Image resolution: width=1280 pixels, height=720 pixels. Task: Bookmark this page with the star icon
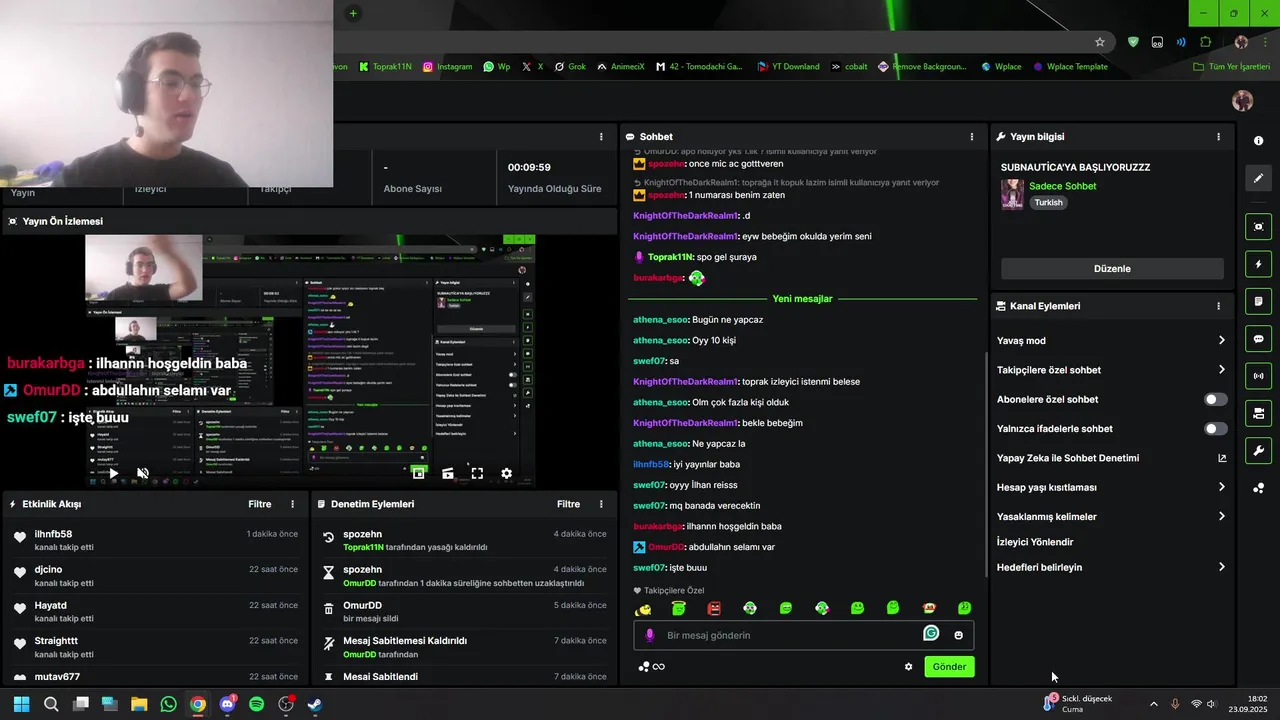pyautogui.click(x=1100, y=42)
